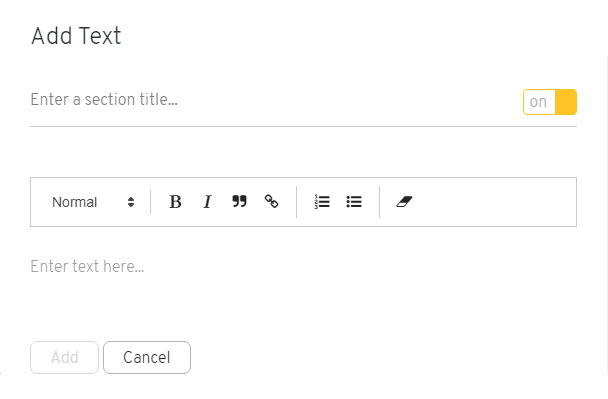Screen dimensions: 608x399
Task: Insert a blockquote using the quotation marks icon
Action: 239,202
